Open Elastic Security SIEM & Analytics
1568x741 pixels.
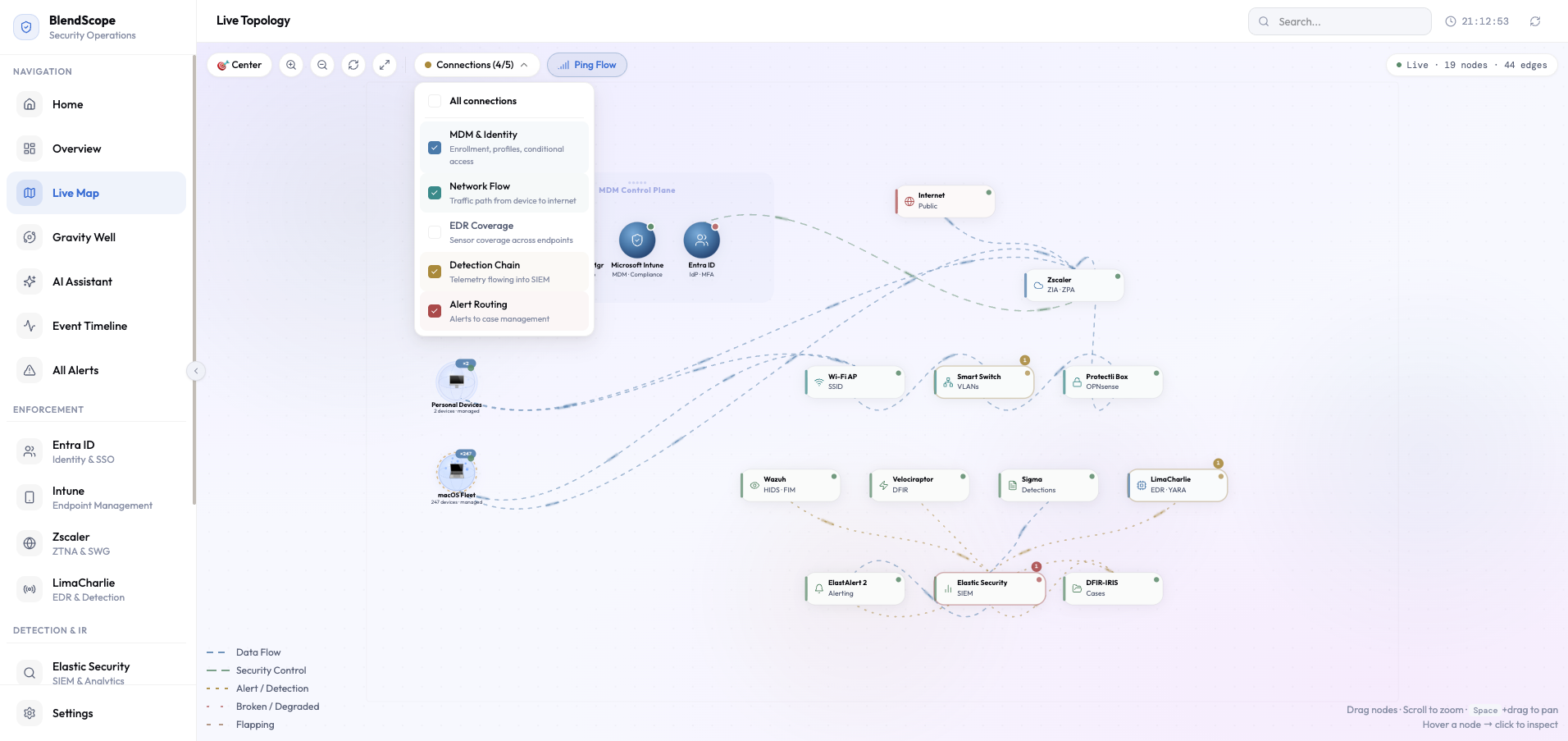point(97,673)
